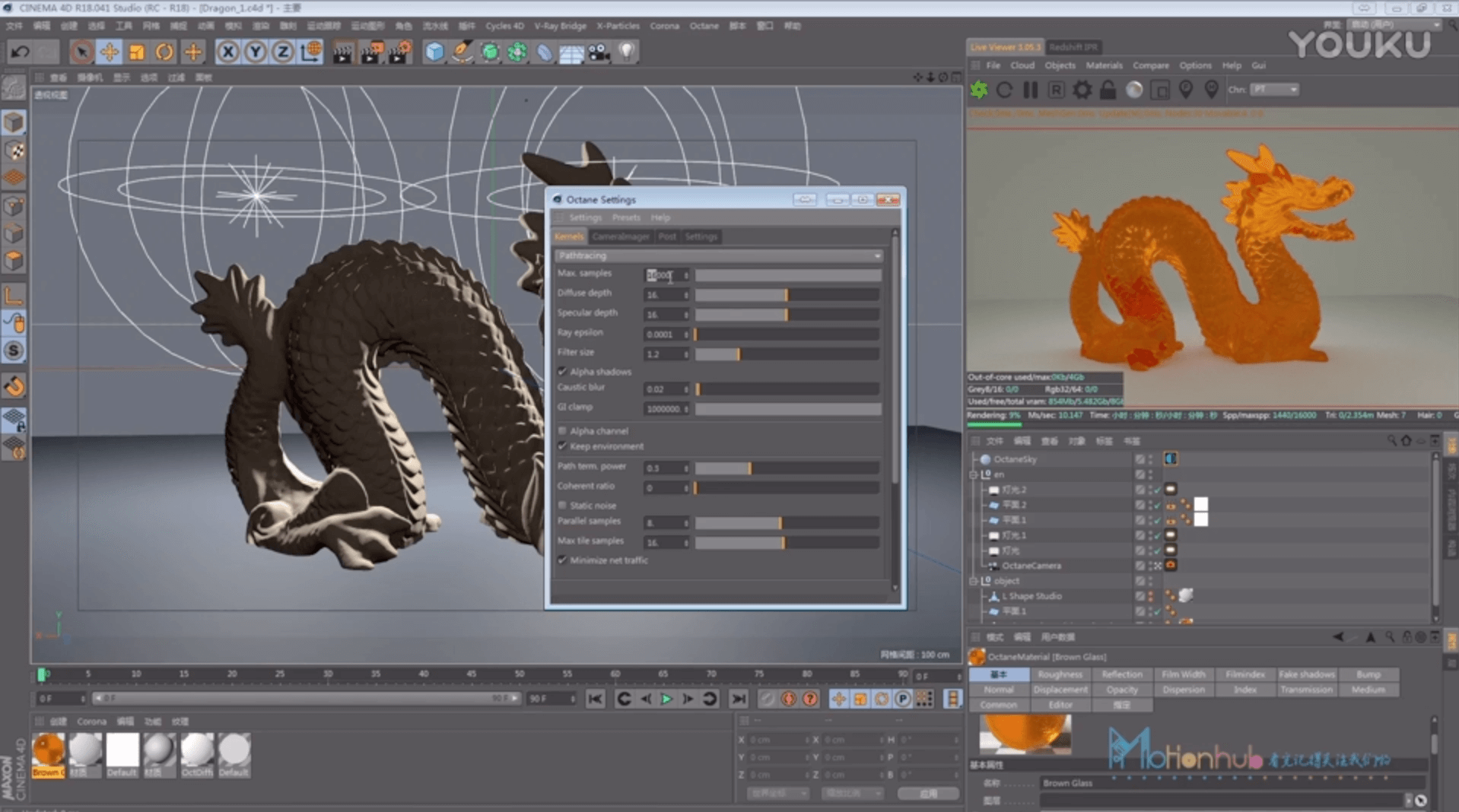Screen dimensions: 1459x812
Task: Select the Move tool in toolbar
Action: [x=110, y=52]
